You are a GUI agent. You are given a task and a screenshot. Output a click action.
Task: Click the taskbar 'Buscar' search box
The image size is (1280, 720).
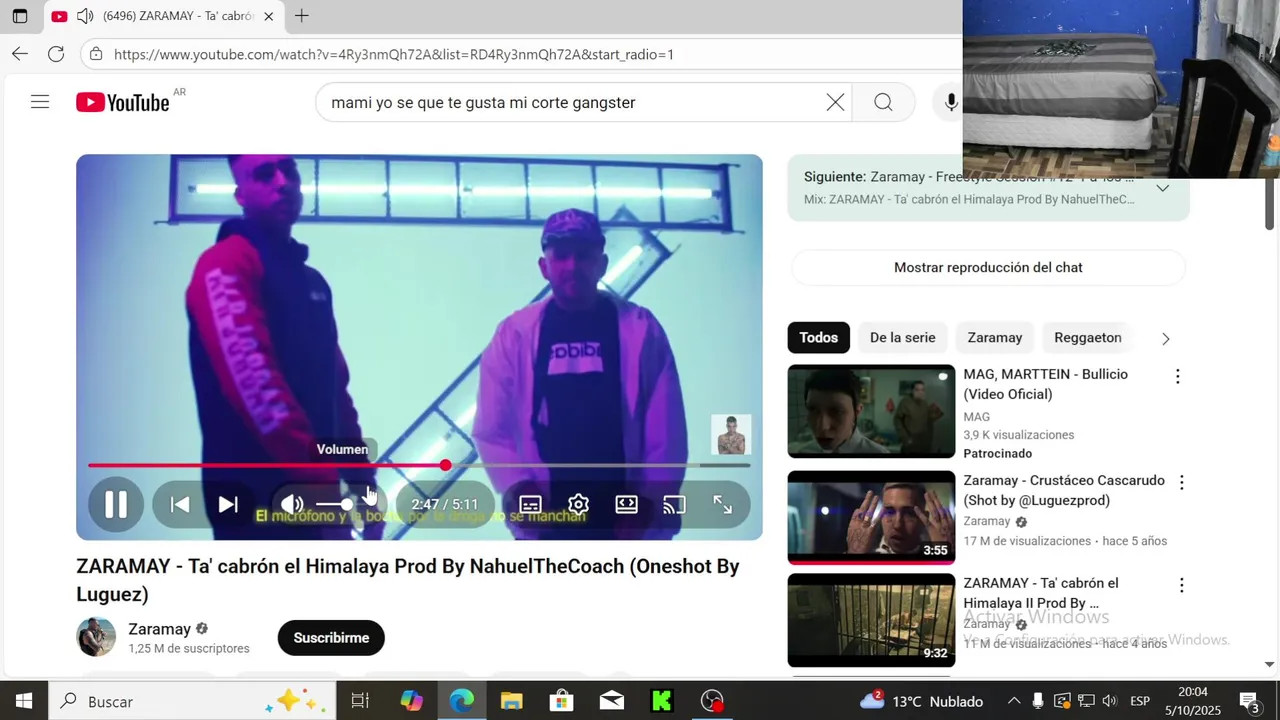point(192,701)
